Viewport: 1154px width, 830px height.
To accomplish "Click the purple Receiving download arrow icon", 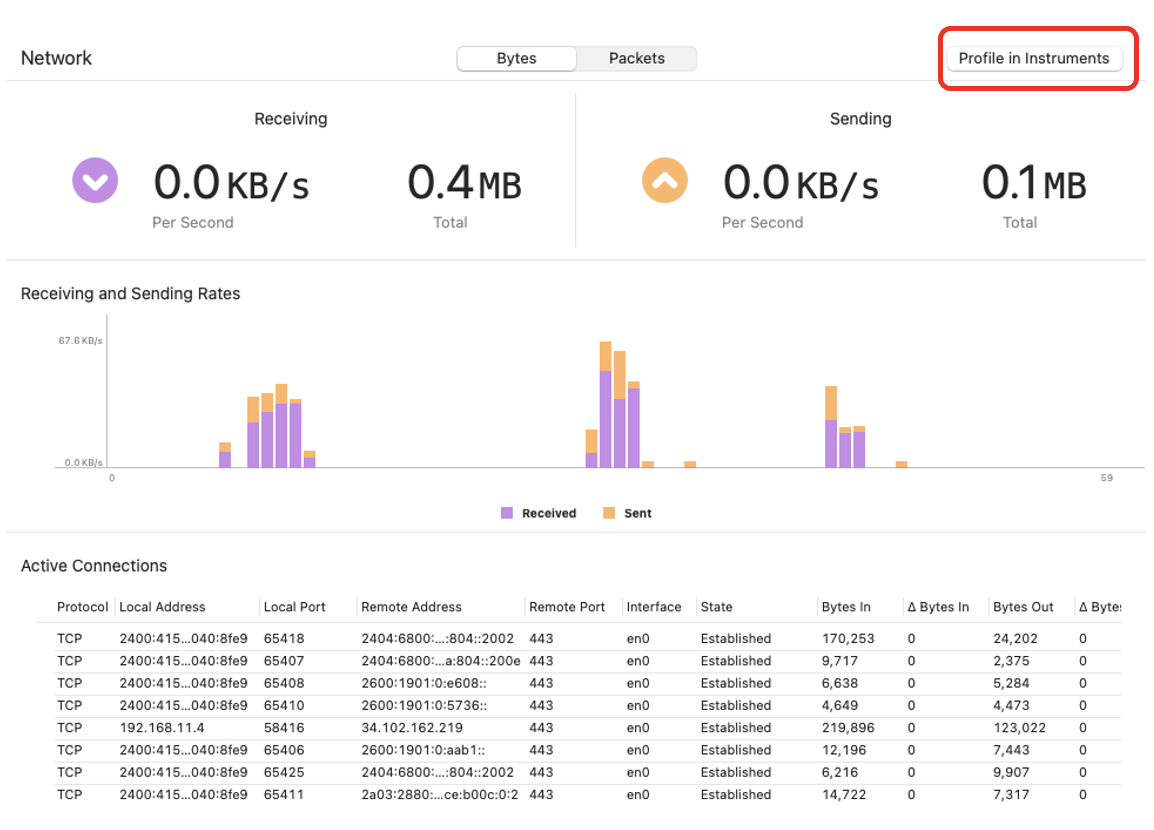I will [x=95, y=180].
